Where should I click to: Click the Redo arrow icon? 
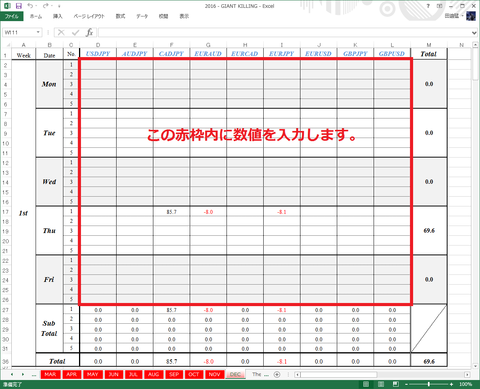[x=46, y=6]
